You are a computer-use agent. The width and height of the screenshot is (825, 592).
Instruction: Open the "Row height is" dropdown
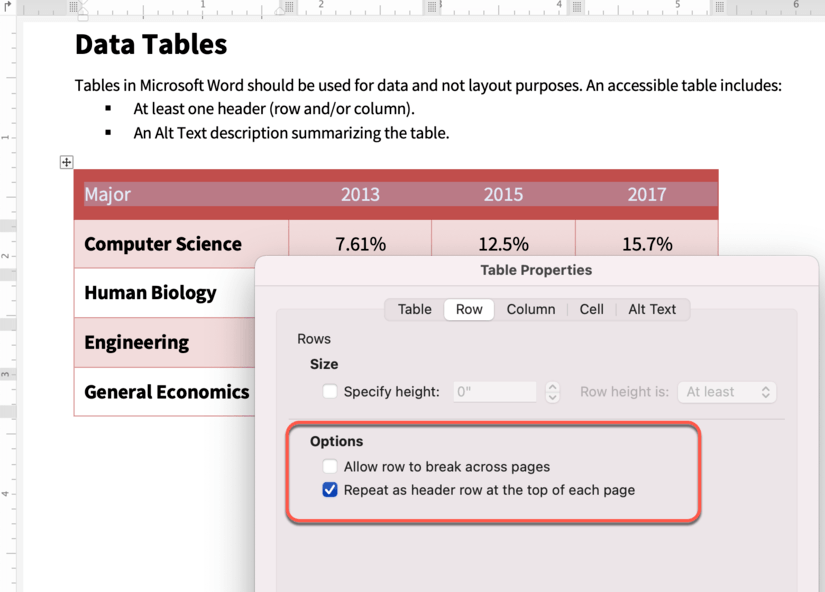coord(727,392)
